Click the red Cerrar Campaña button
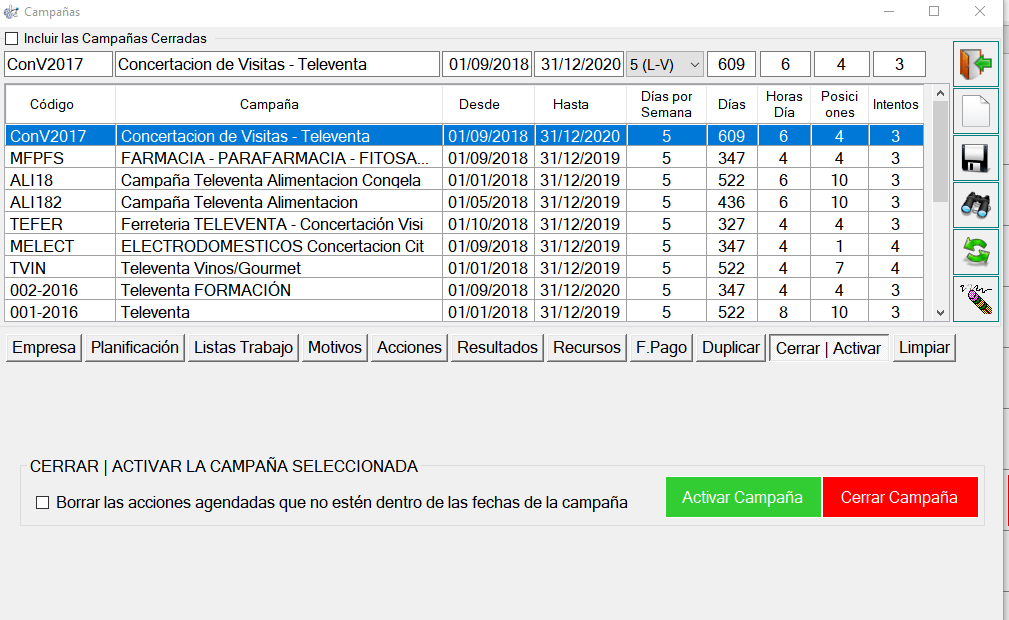 (x=900, y=497)
